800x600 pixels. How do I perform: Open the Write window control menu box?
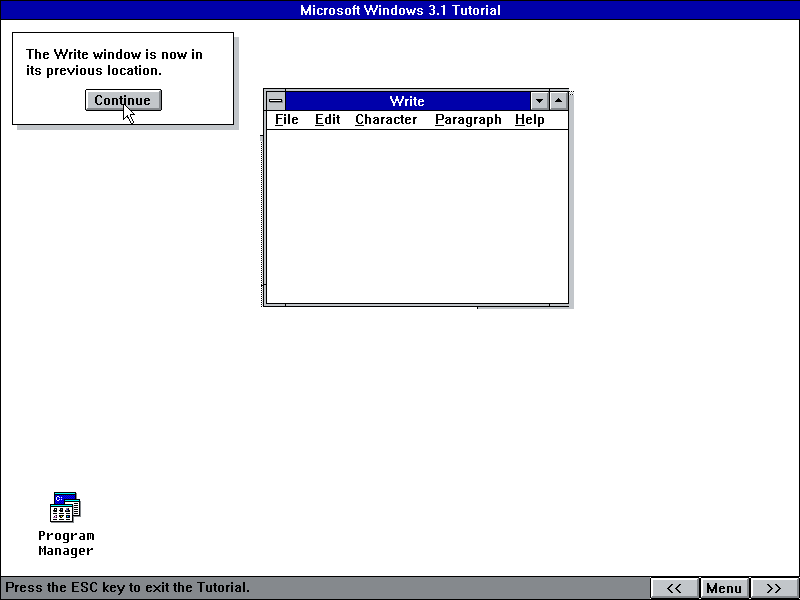coord(276,101)
